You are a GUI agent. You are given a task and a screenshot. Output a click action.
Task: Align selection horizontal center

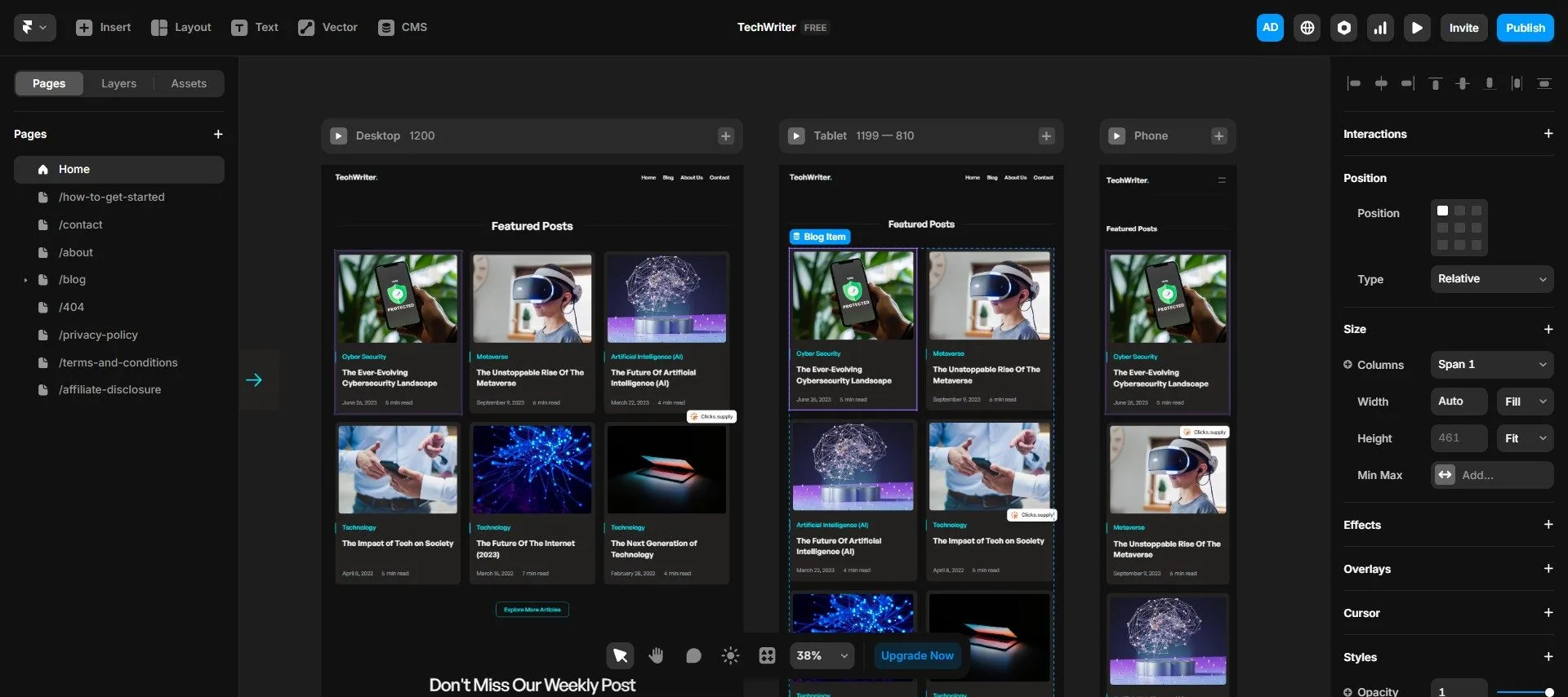1381,83
